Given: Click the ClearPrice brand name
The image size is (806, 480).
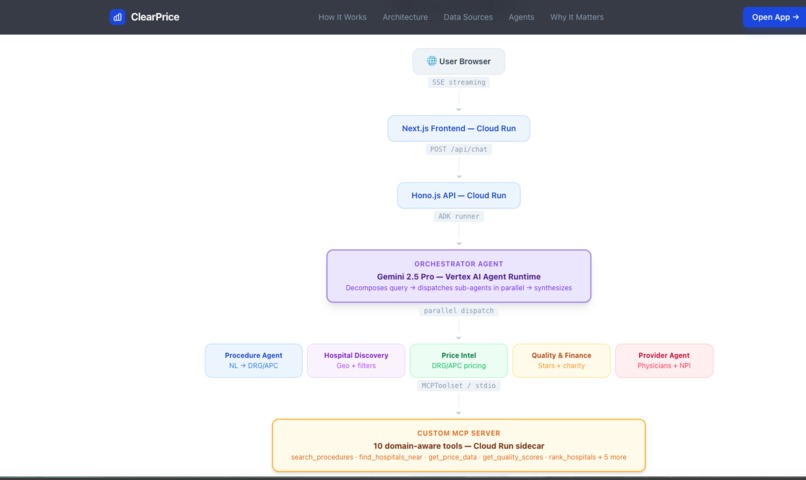Looking at the screenshot, I should click(155, 17).
